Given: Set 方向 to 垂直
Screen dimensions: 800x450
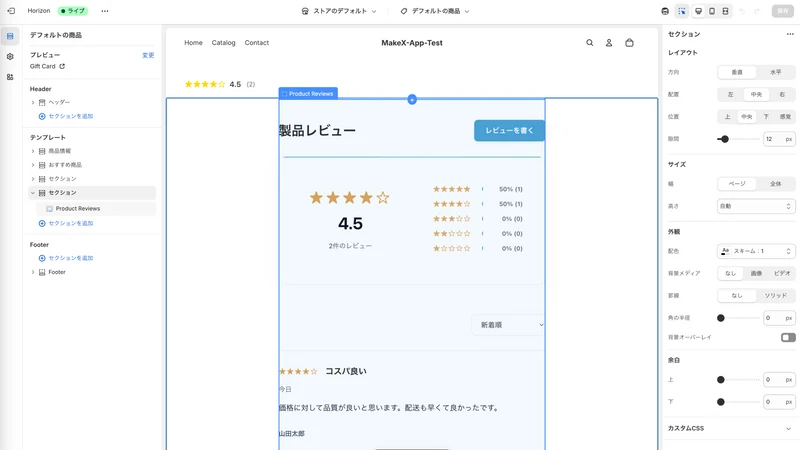Looking at the screenshot, I should (737, 72).
